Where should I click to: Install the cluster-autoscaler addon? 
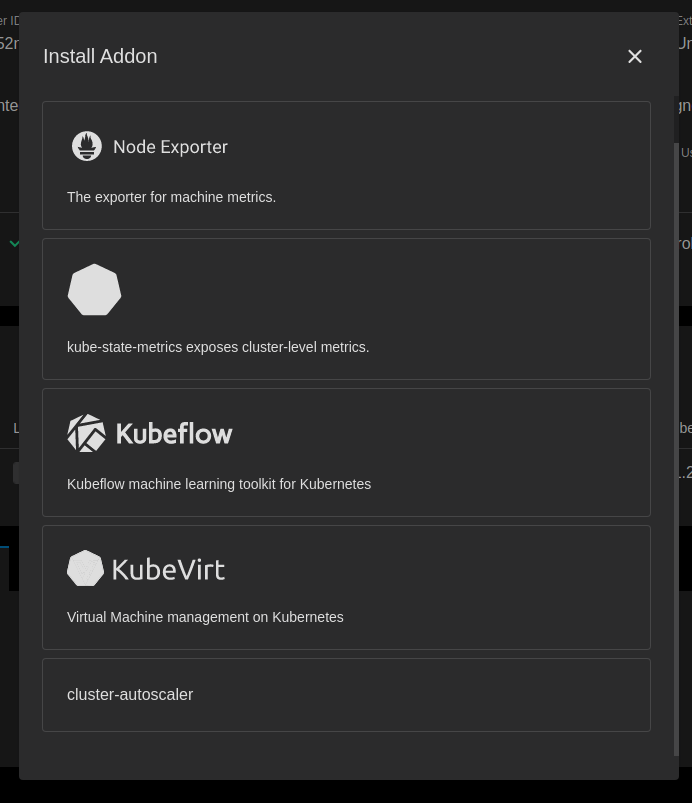point(346,694)
